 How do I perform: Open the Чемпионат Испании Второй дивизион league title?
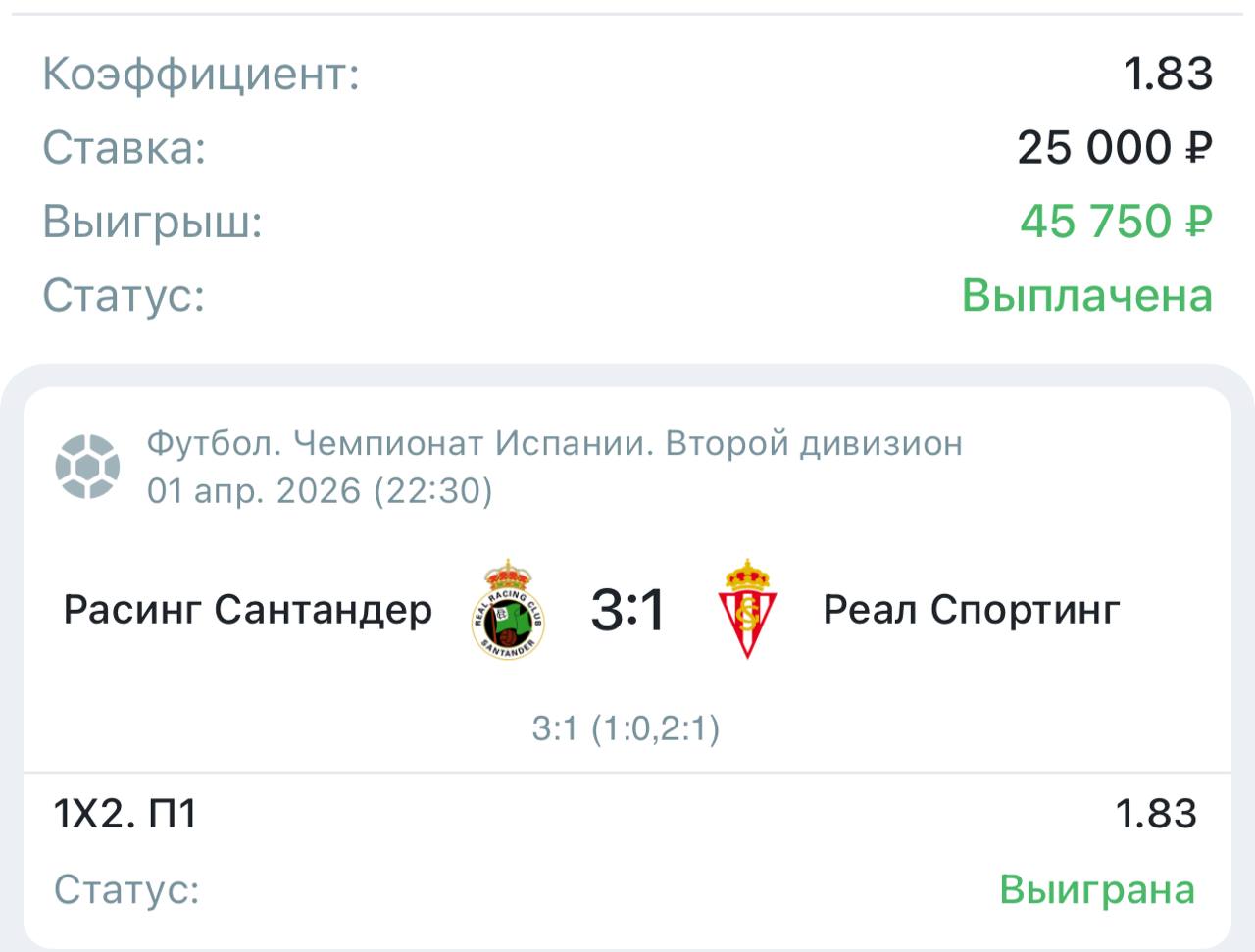tap(555, 444)
